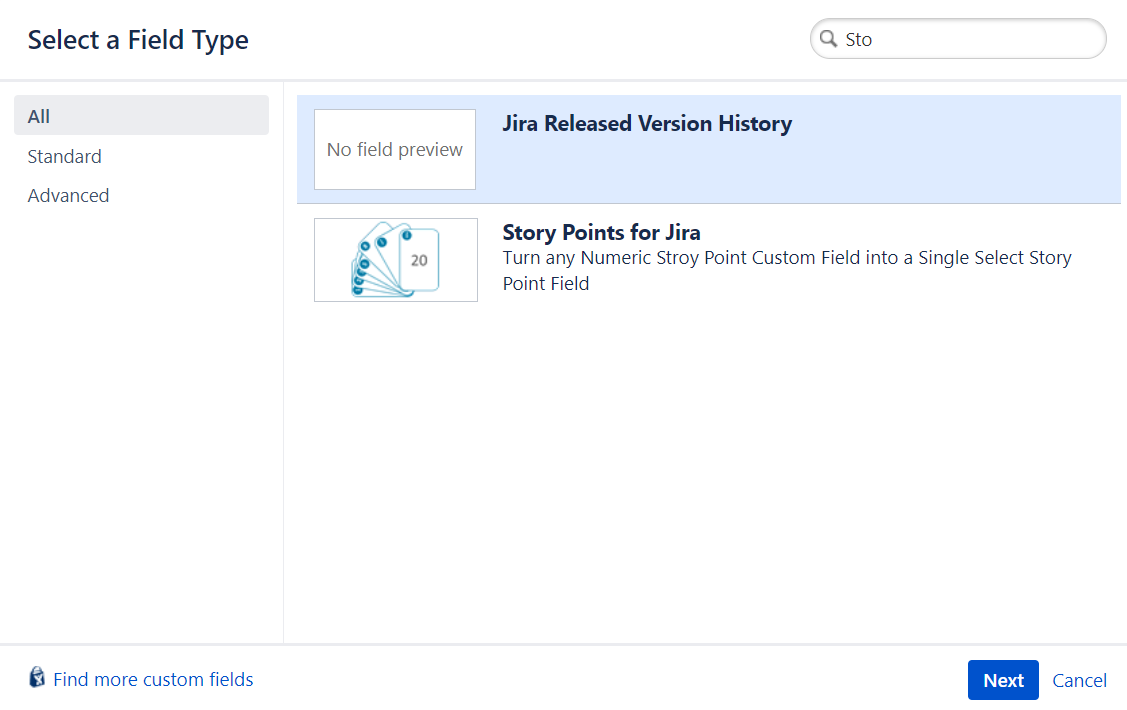Click blank area right of Story Points title

tap(900, 233)
